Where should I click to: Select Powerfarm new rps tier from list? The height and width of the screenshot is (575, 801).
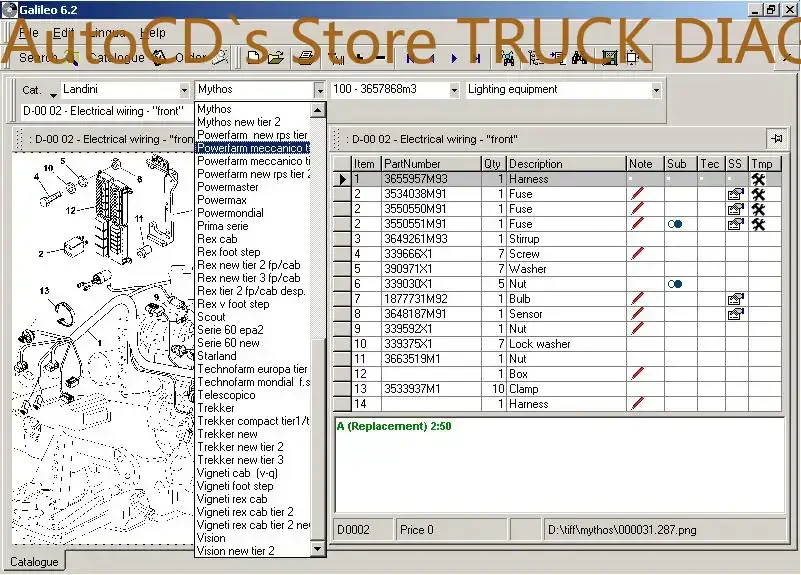pos(252,135)
